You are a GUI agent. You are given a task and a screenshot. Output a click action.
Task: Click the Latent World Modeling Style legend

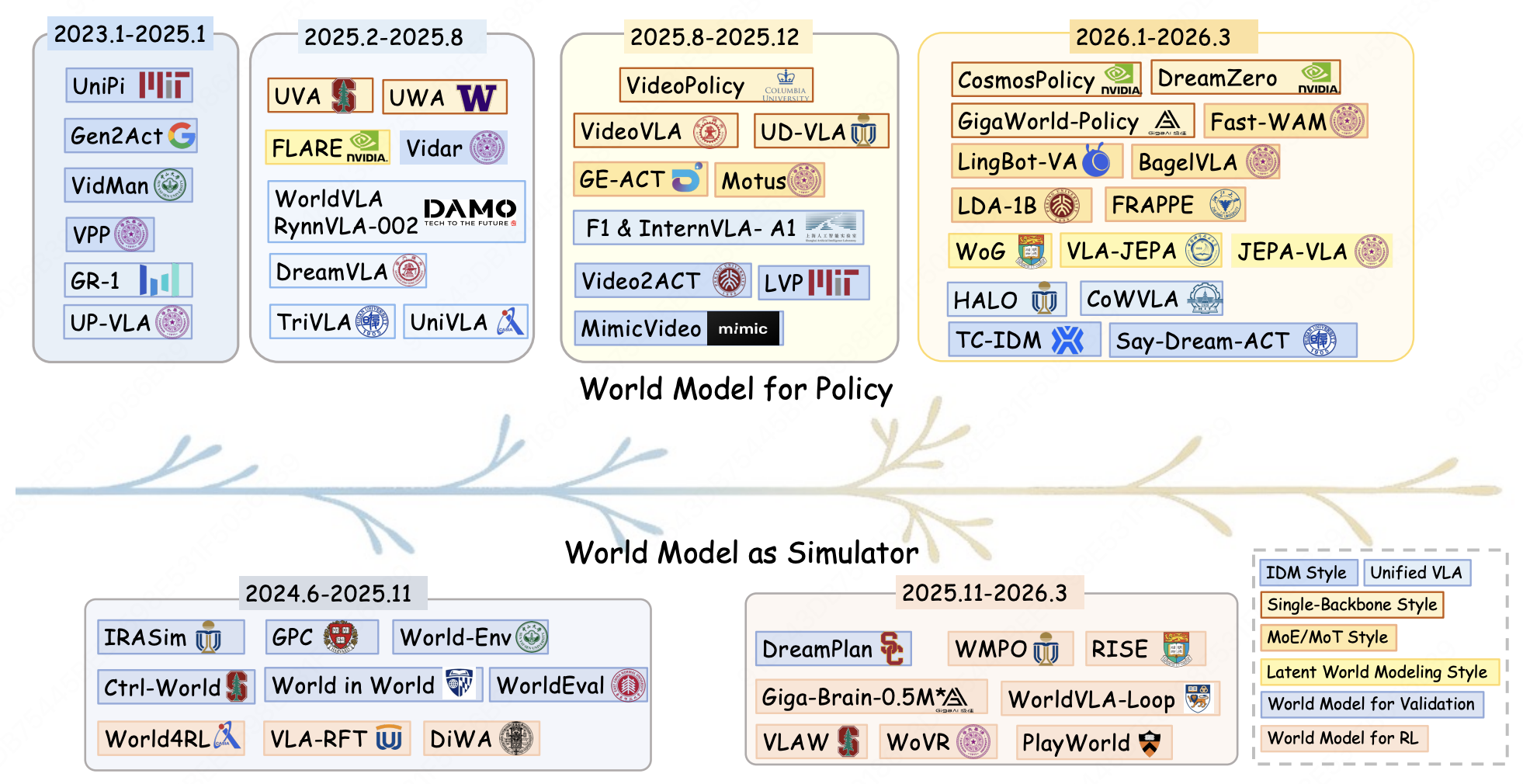pos(1379,672)
